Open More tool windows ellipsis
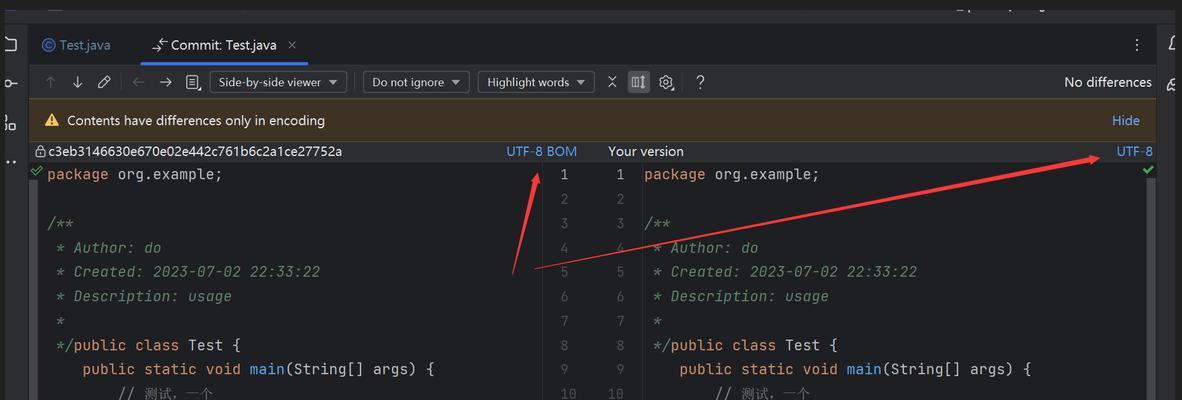 click(x=11, y=162)
